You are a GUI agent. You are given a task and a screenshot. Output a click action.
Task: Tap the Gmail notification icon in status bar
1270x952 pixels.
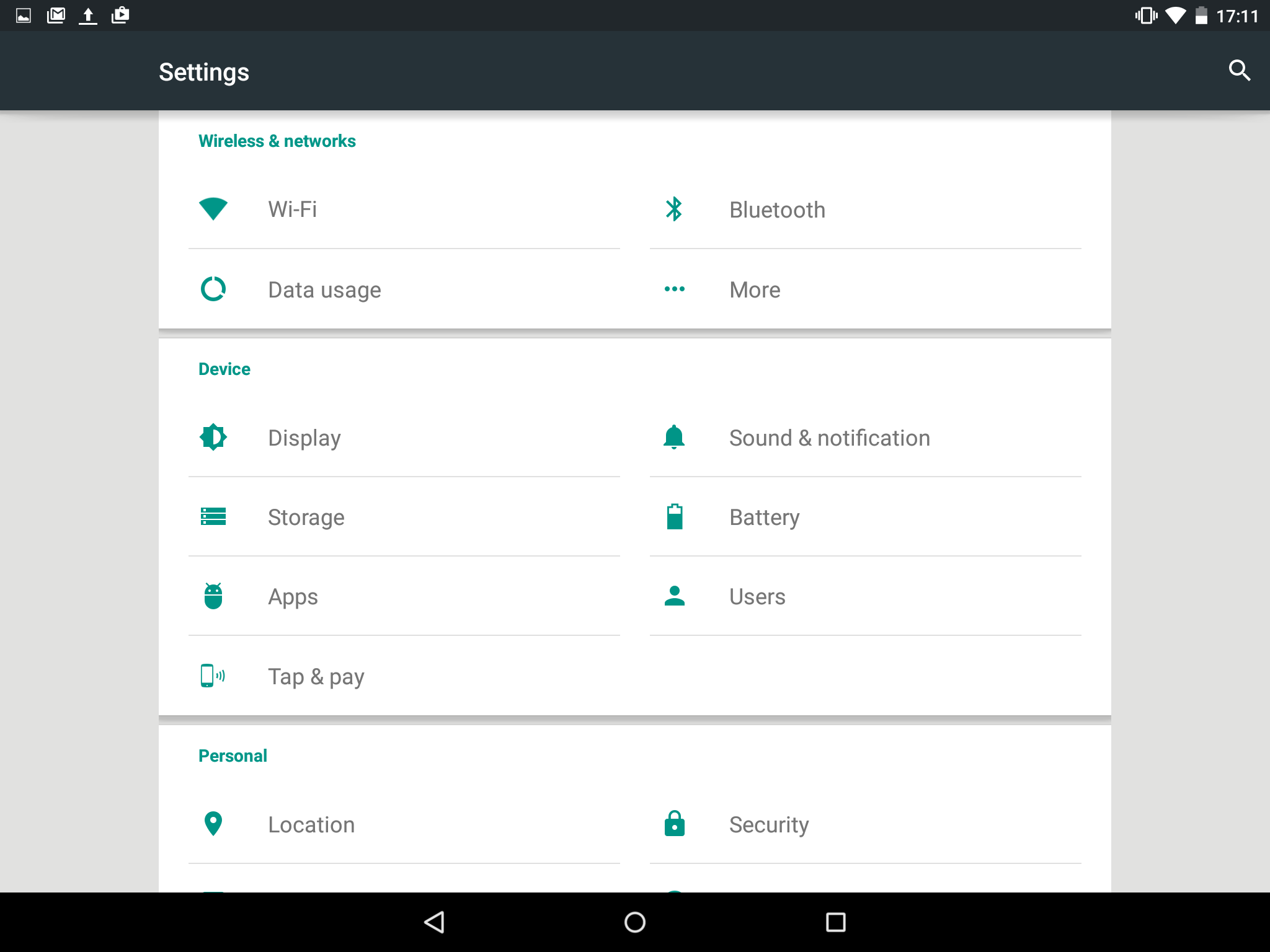[x=56, y=15]
